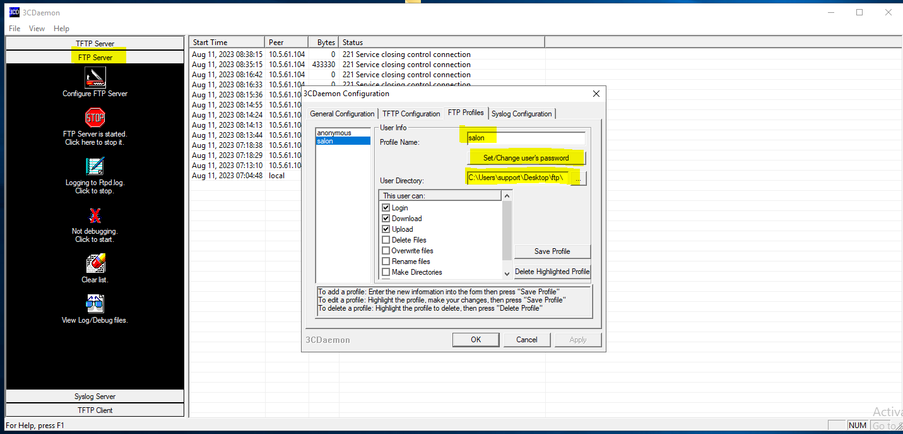Toggle the Download permission checkbox

coord(386,218)
